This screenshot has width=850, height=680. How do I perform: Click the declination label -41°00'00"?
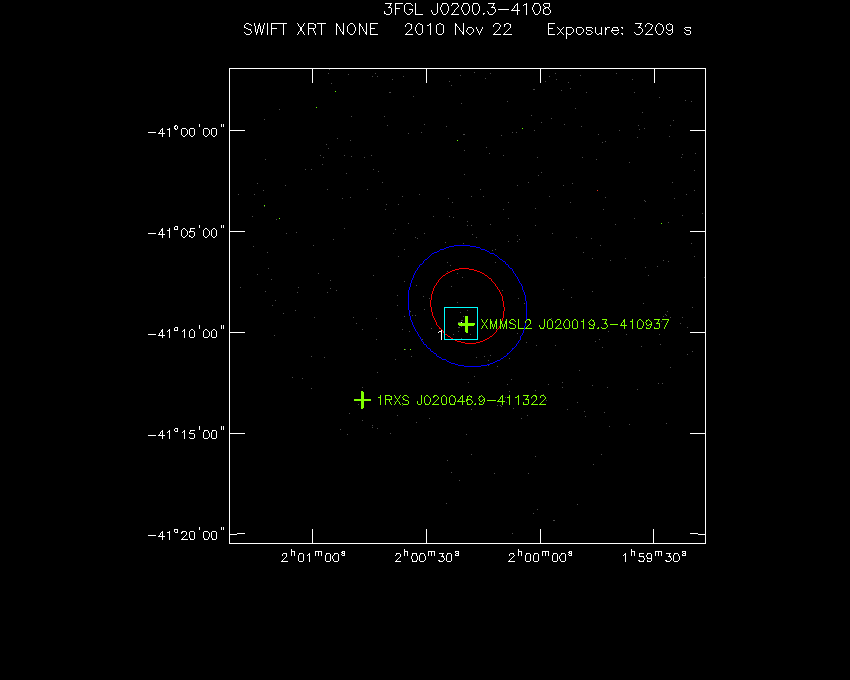coord(186,132)
